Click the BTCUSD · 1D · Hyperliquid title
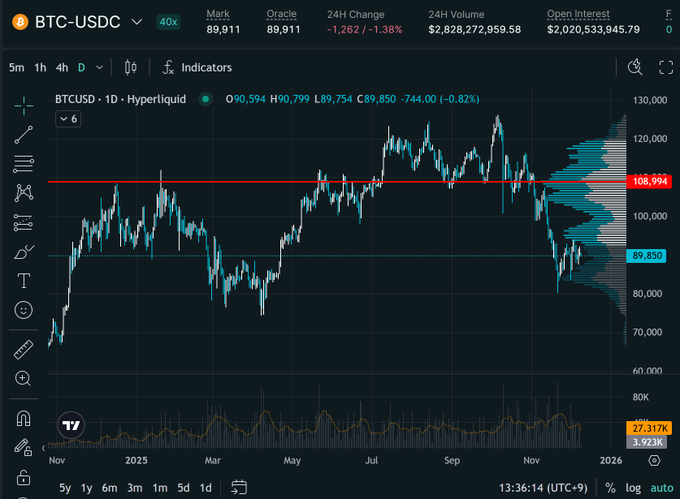Screen dimensions: 680x499 coord(121,99)
